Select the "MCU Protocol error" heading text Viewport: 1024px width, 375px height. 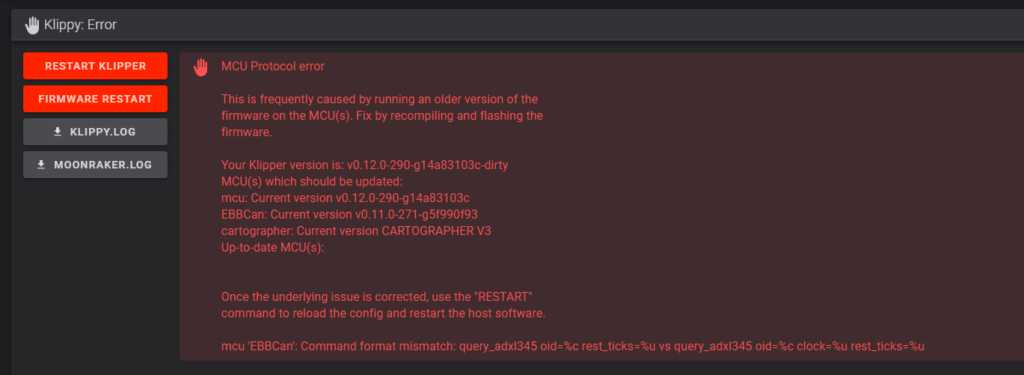273,66
